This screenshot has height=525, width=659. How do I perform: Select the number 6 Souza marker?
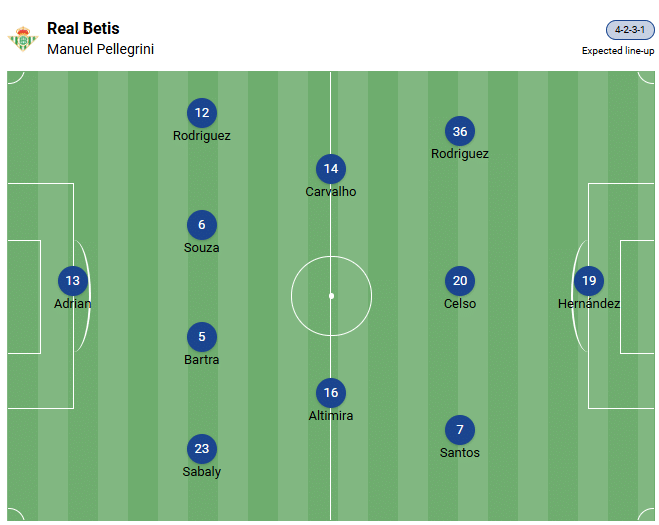(x=202, y=225)
